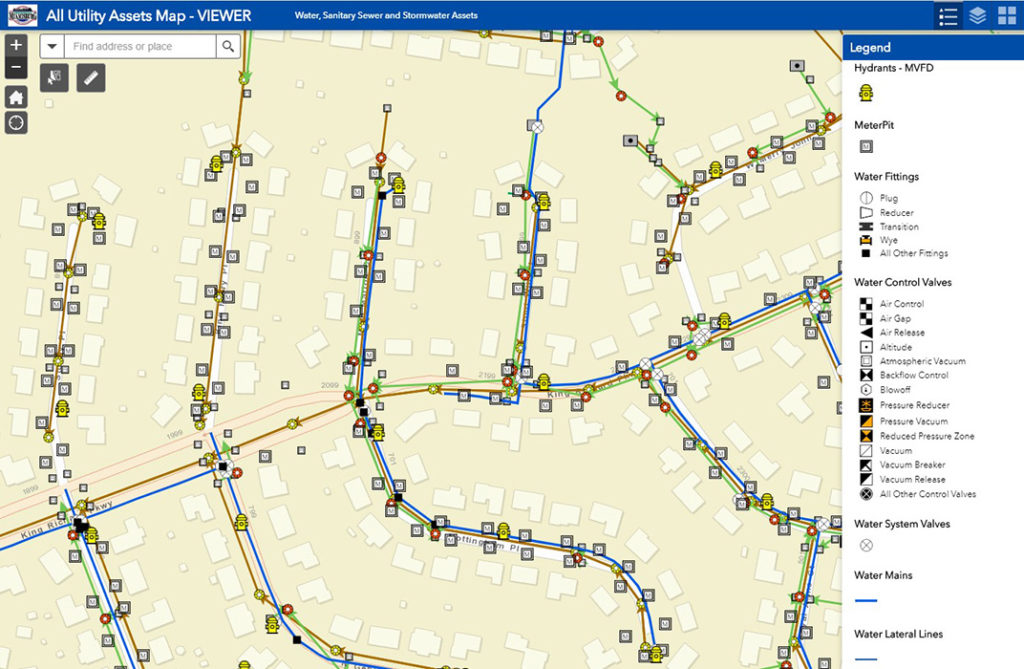Click the search magnifier icon
1024x669 pixels.
pyautogui.click(x=227, y=45)
